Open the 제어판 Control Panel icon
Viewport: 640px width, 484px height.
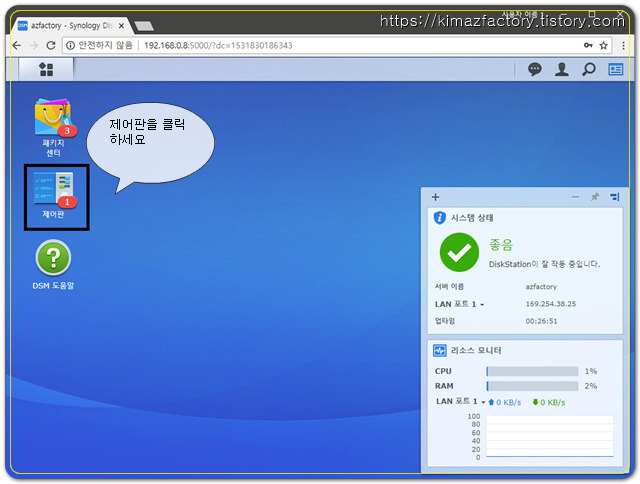click(x=55, y=197)
